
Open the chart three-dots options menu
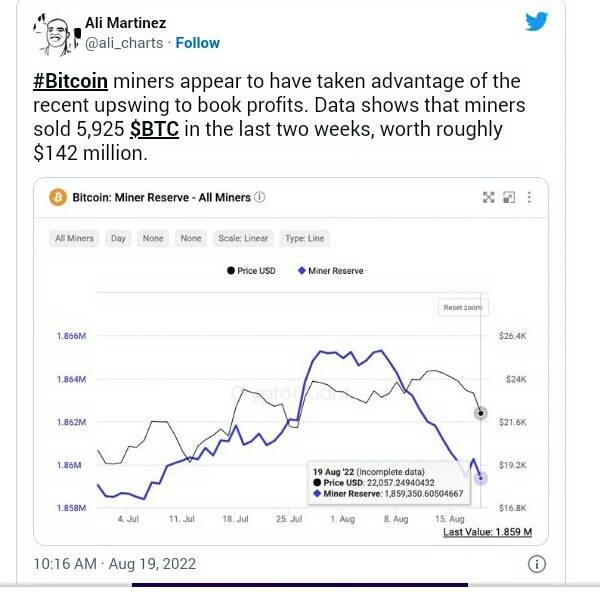click(529, 197)
